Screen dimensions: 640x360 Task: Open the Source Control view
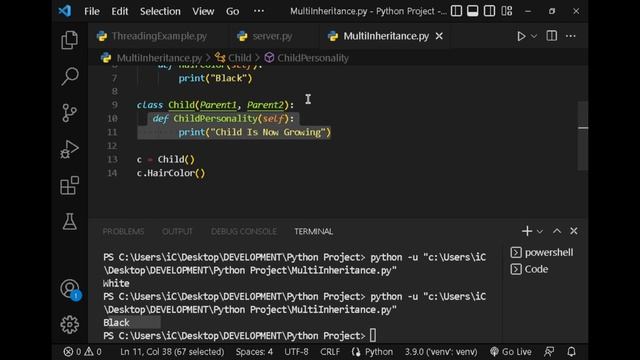coord(69,113)
